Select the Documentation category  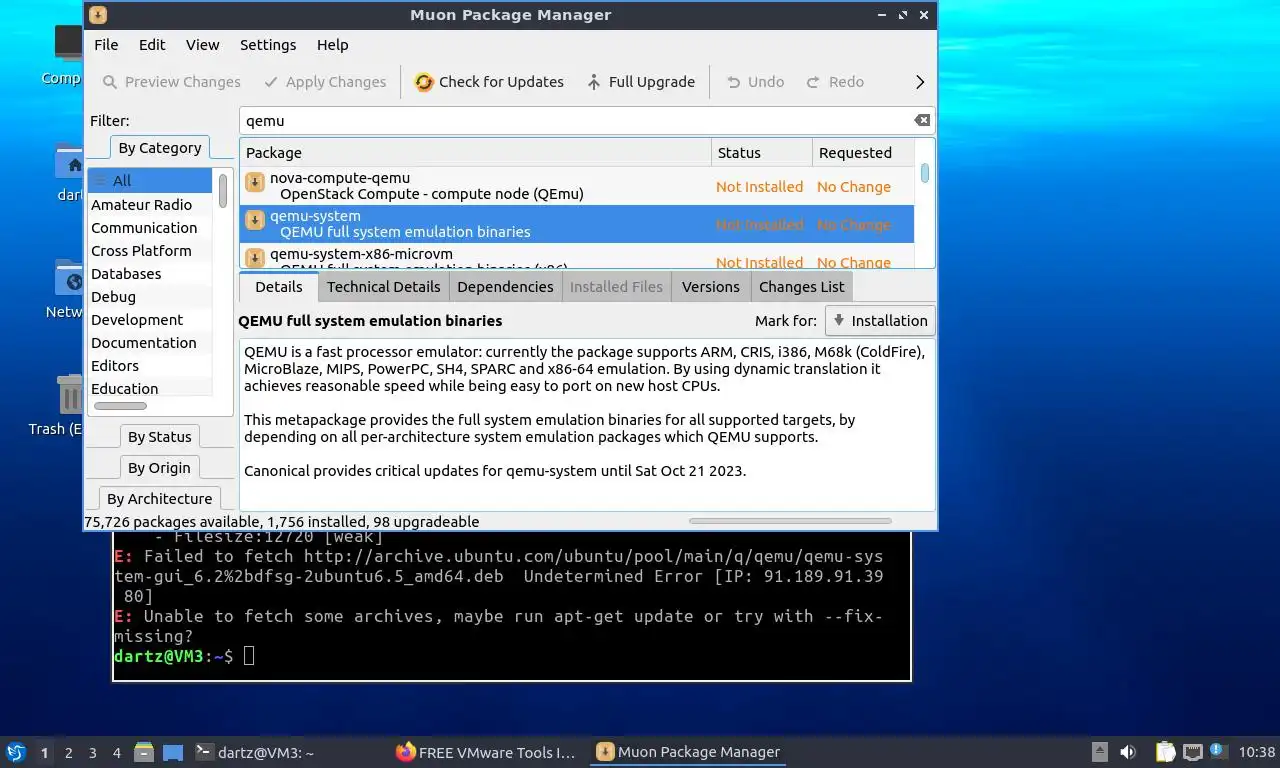click(150, 343)
